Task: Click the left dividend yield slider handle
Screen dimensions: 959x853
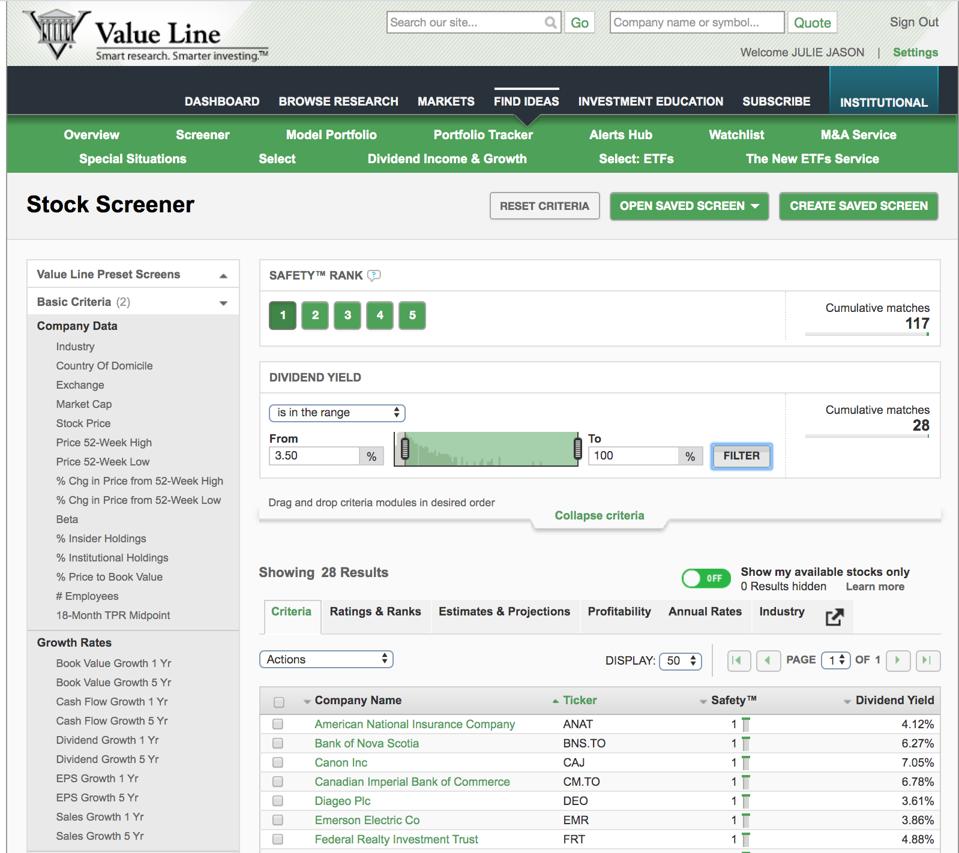Action: 404,450
